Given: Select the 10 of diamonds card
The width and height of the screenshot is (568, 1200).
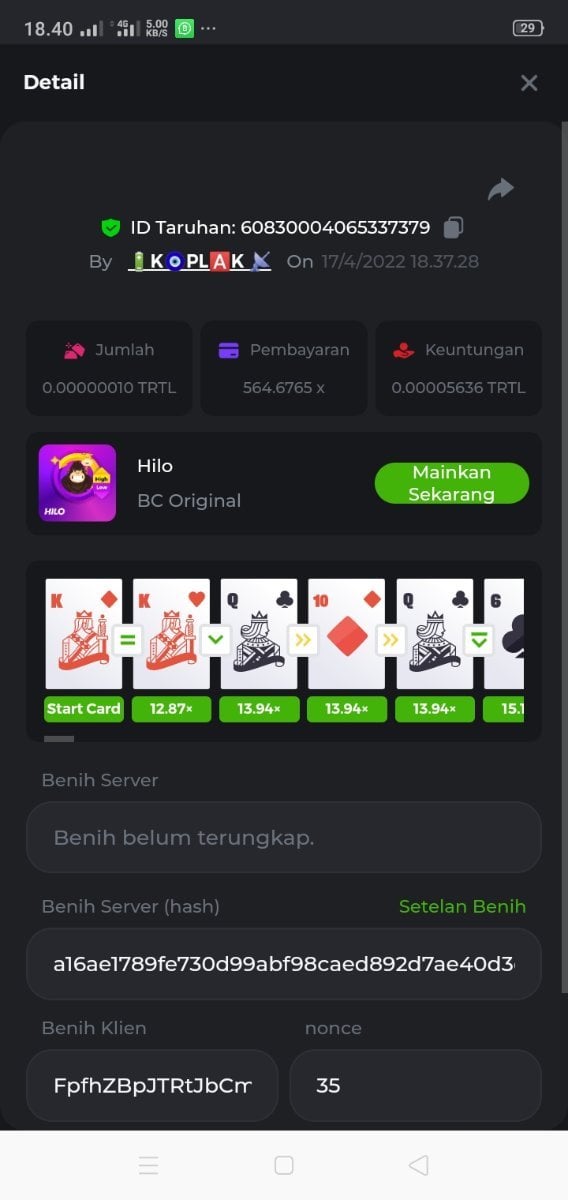Looking at the screenshot, I should (x=346, y=634).
